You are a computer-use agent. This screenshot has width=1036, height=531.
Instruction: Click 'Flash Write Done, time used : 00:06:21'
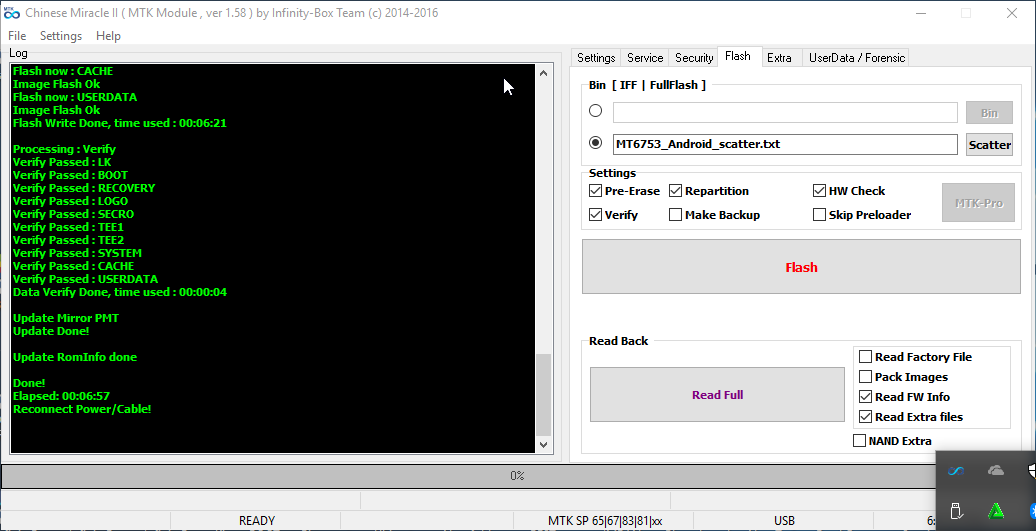pos(120,123)
